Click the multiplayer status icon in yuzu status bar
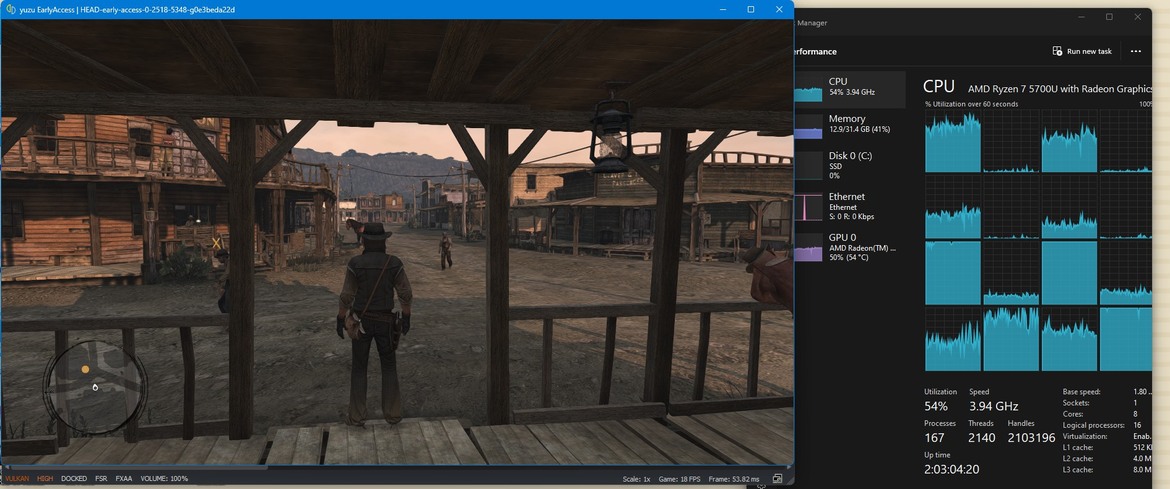1170x489 pixels. pyautogui.click(x=778, y=479)
